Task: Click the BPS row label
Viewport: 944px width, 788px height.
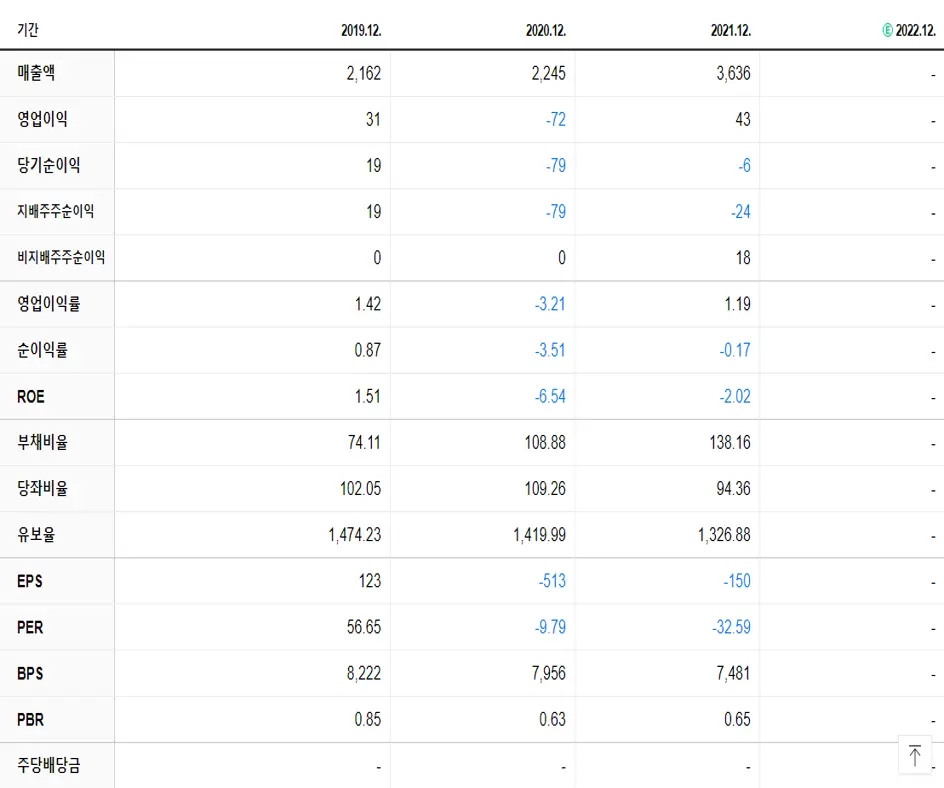Action: point(30,674)
